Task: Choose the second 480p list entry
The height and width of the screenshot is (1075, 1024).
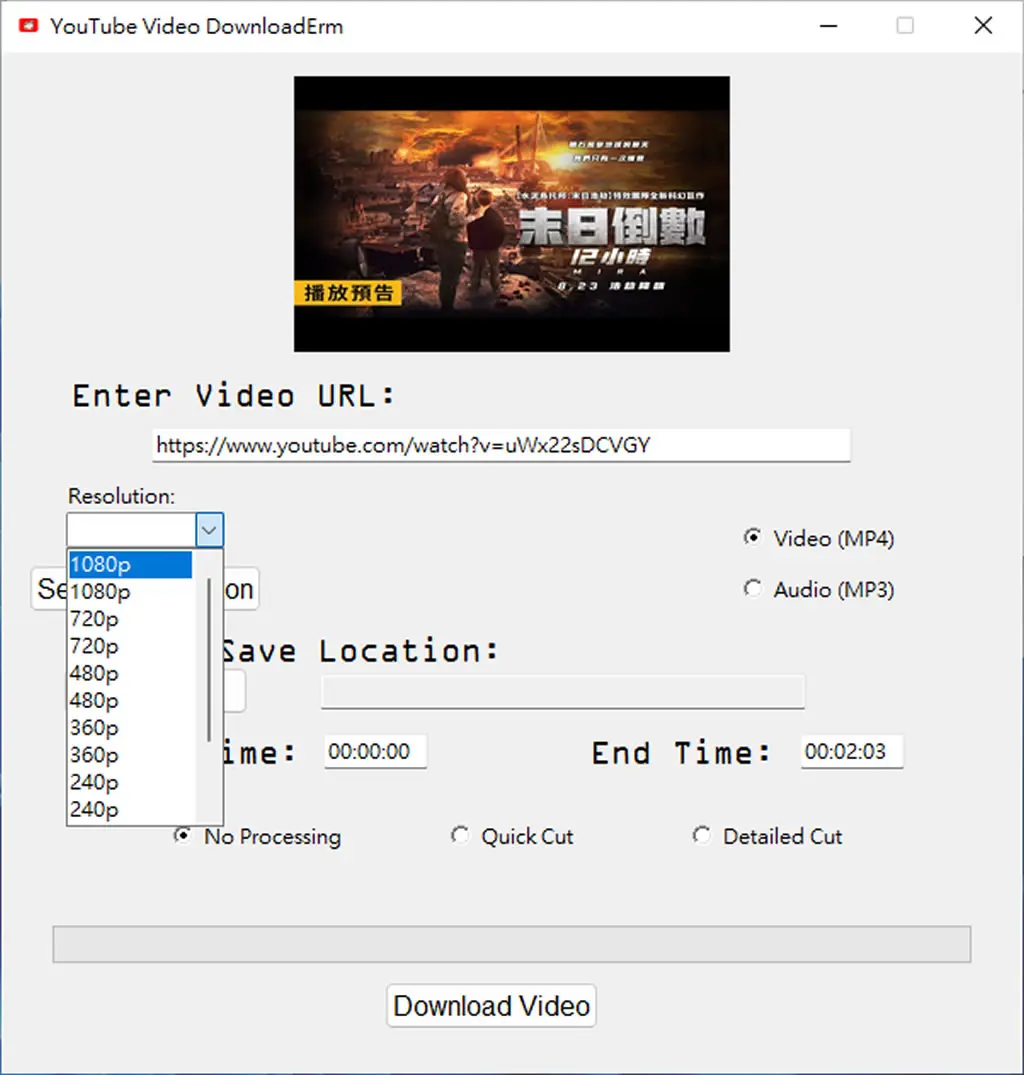Action: click(130, 700)
